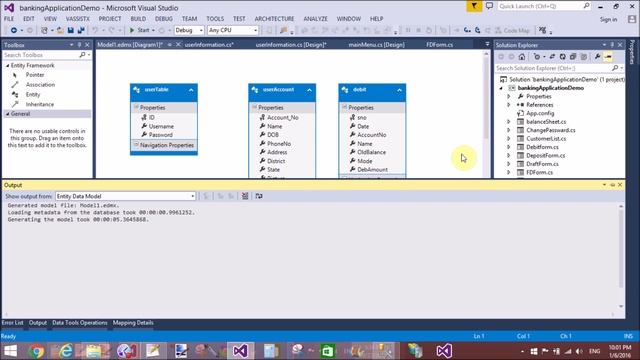Open the feedback speech bubble icon
Viewport: 640px width, 360px height.
489,6
